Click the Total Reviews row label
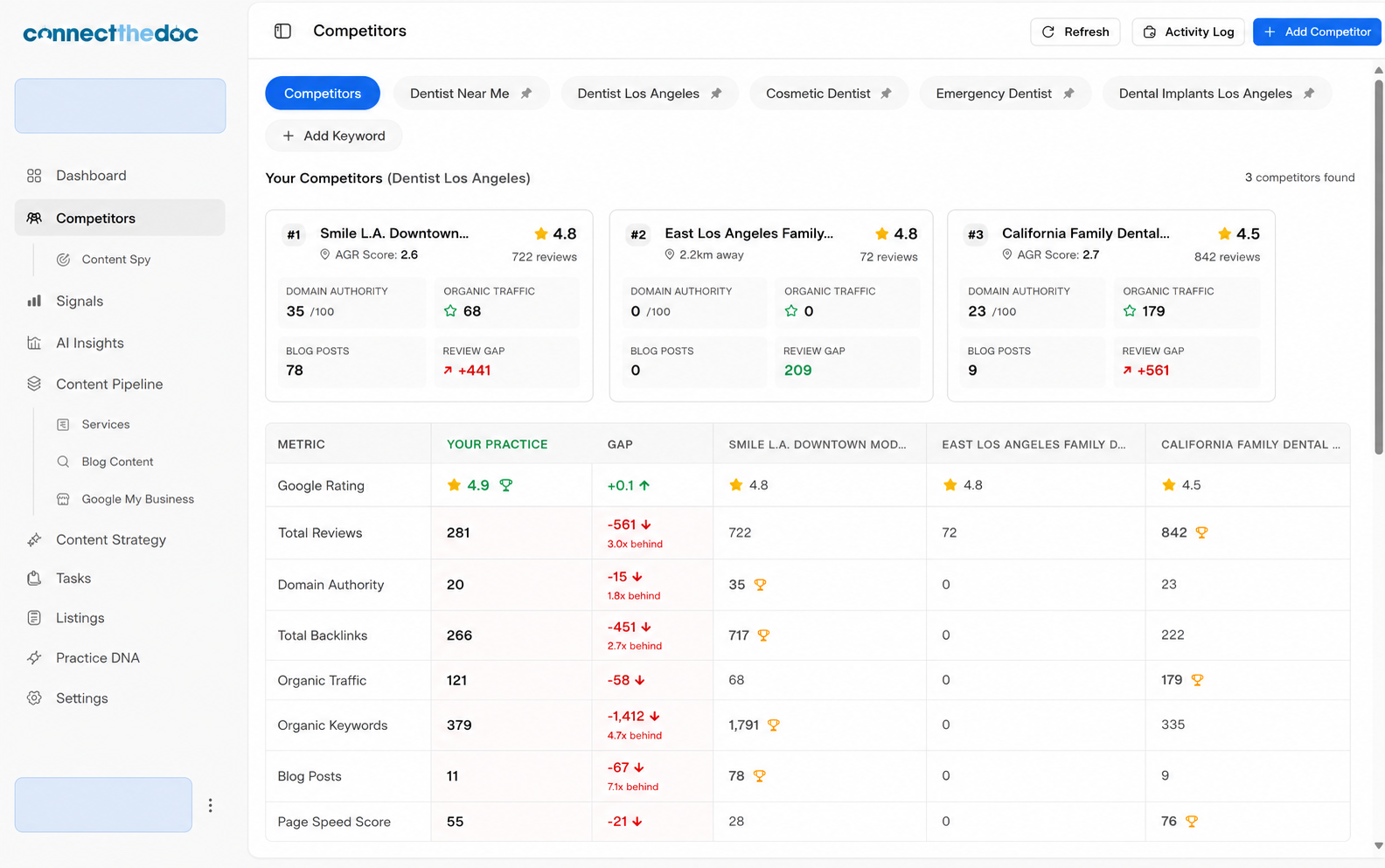Viewport: 1385px width, 868px height. click(x=320, y=532)
